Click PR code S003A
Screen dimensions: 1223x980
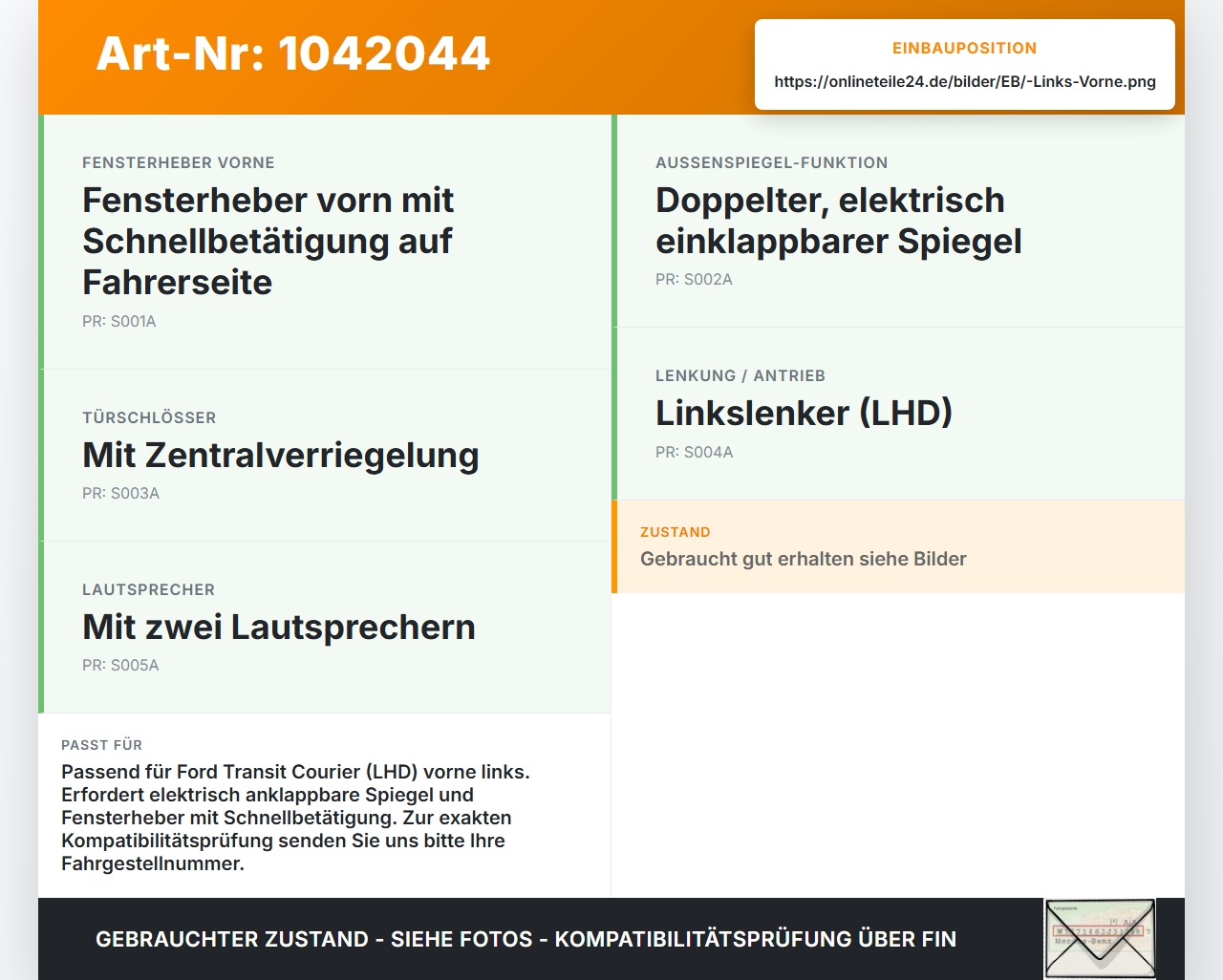click(x=120, y=493)
